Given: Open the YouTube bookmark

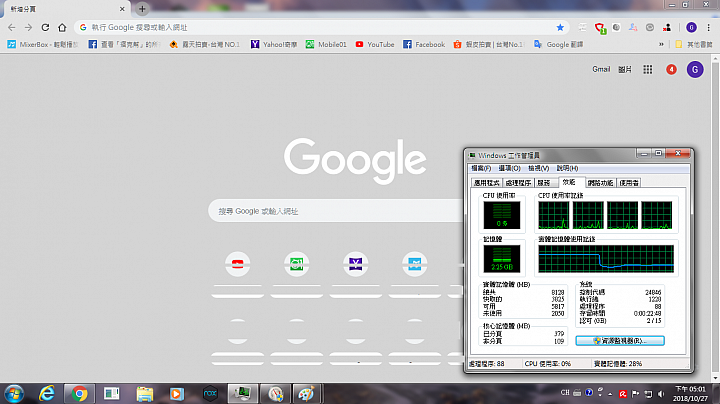Looking at the screenshot, I should click(375, 45).
